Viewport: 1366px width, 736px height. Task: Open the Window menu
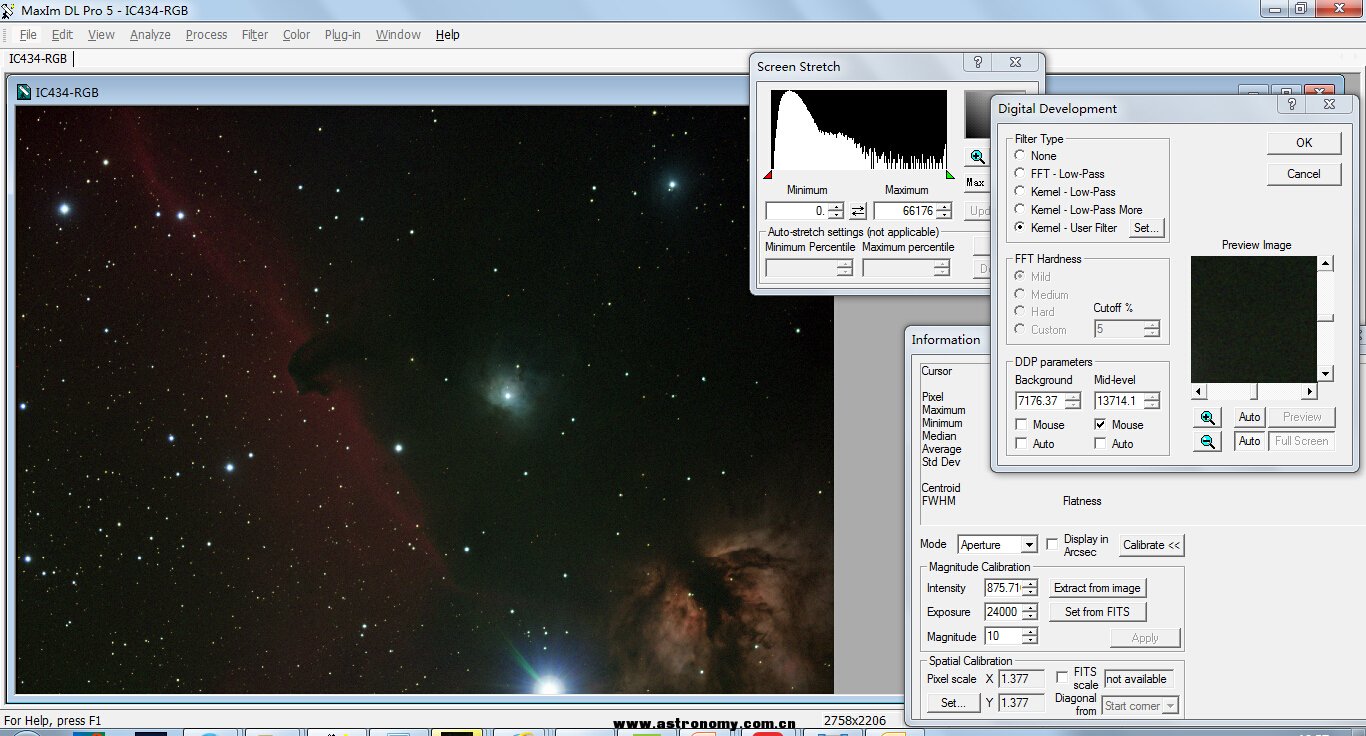398,35
